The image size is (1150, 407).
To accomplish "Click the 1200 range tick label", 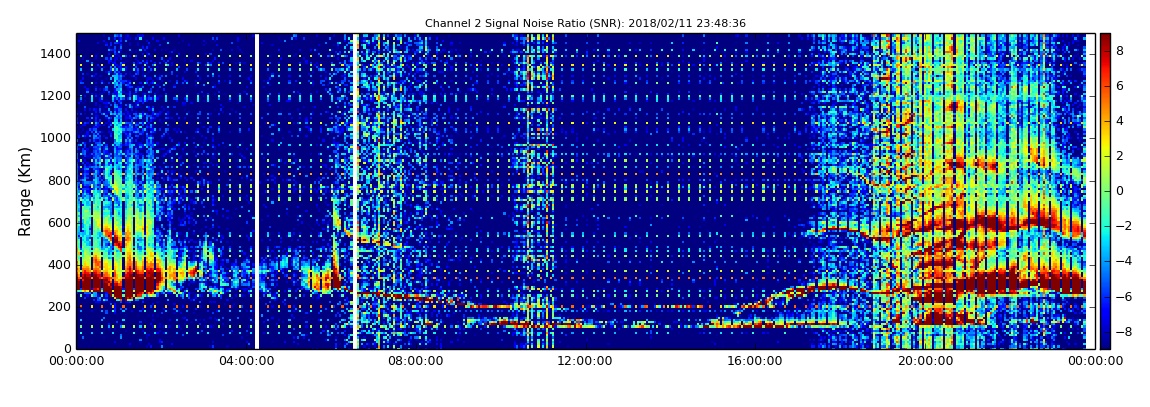I will click(56, 96).
